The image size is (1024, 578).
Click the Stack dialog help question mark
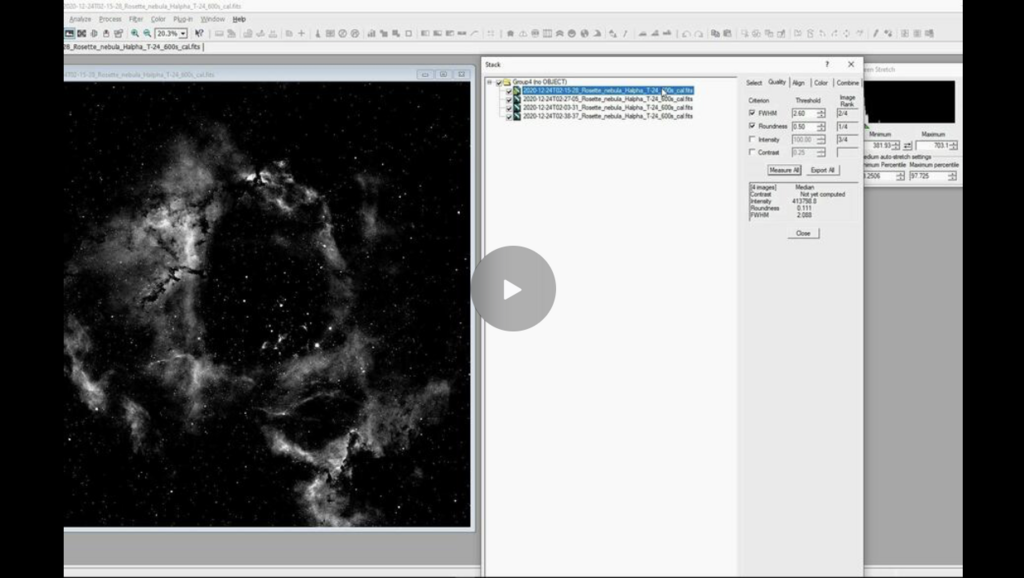pos(827,64)
